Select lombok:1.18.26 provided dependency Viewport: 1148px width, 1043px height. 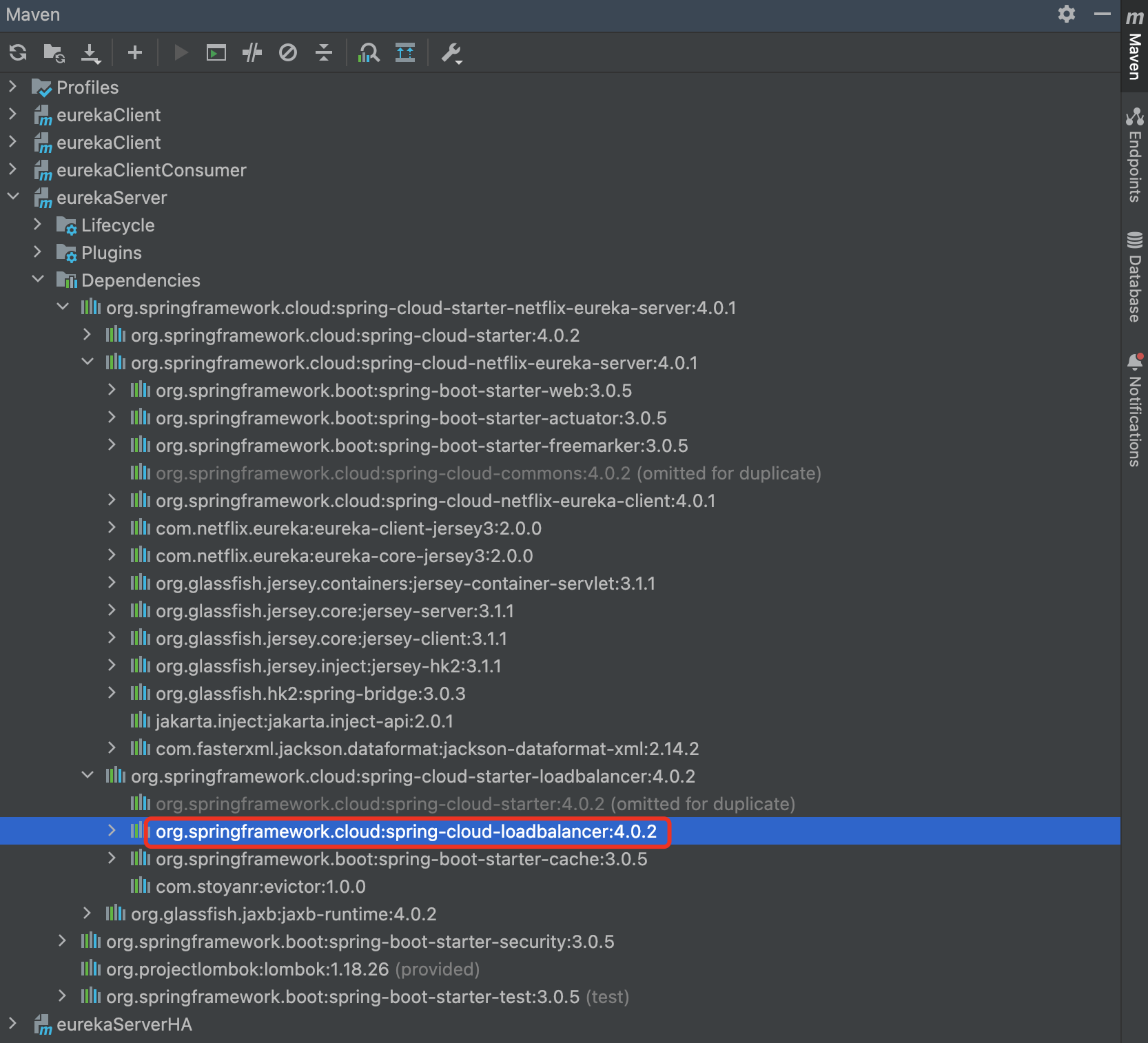pos(560,969)
